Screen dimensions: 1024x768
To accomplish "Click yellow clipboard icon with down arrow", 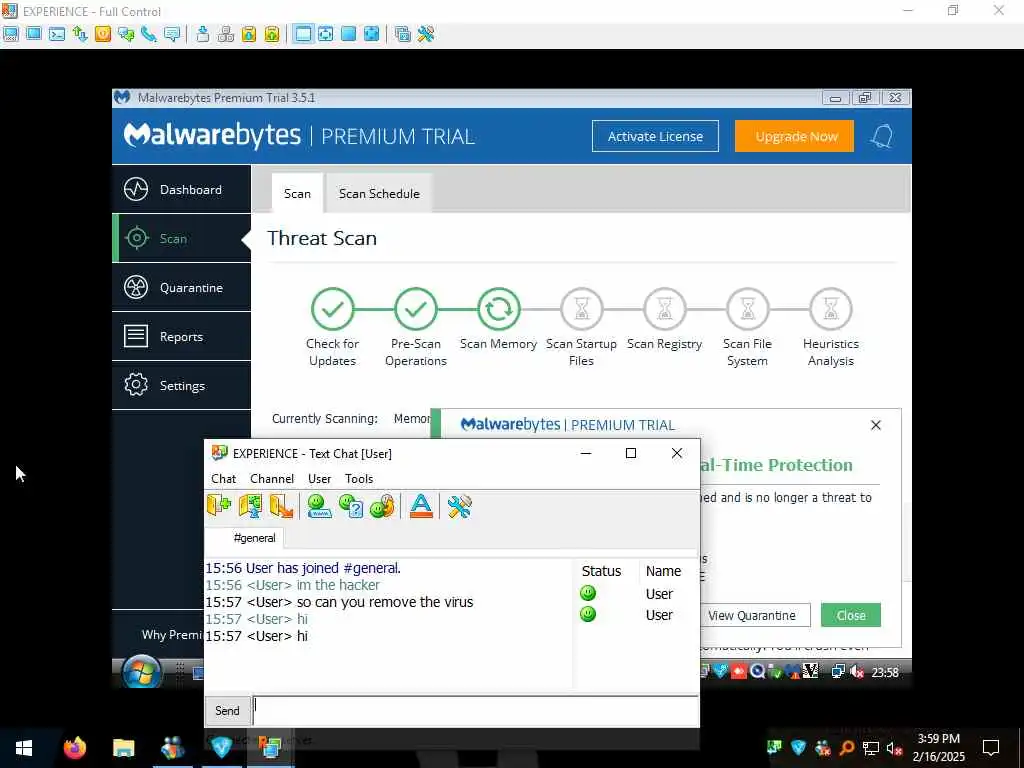I will [249, 34].
